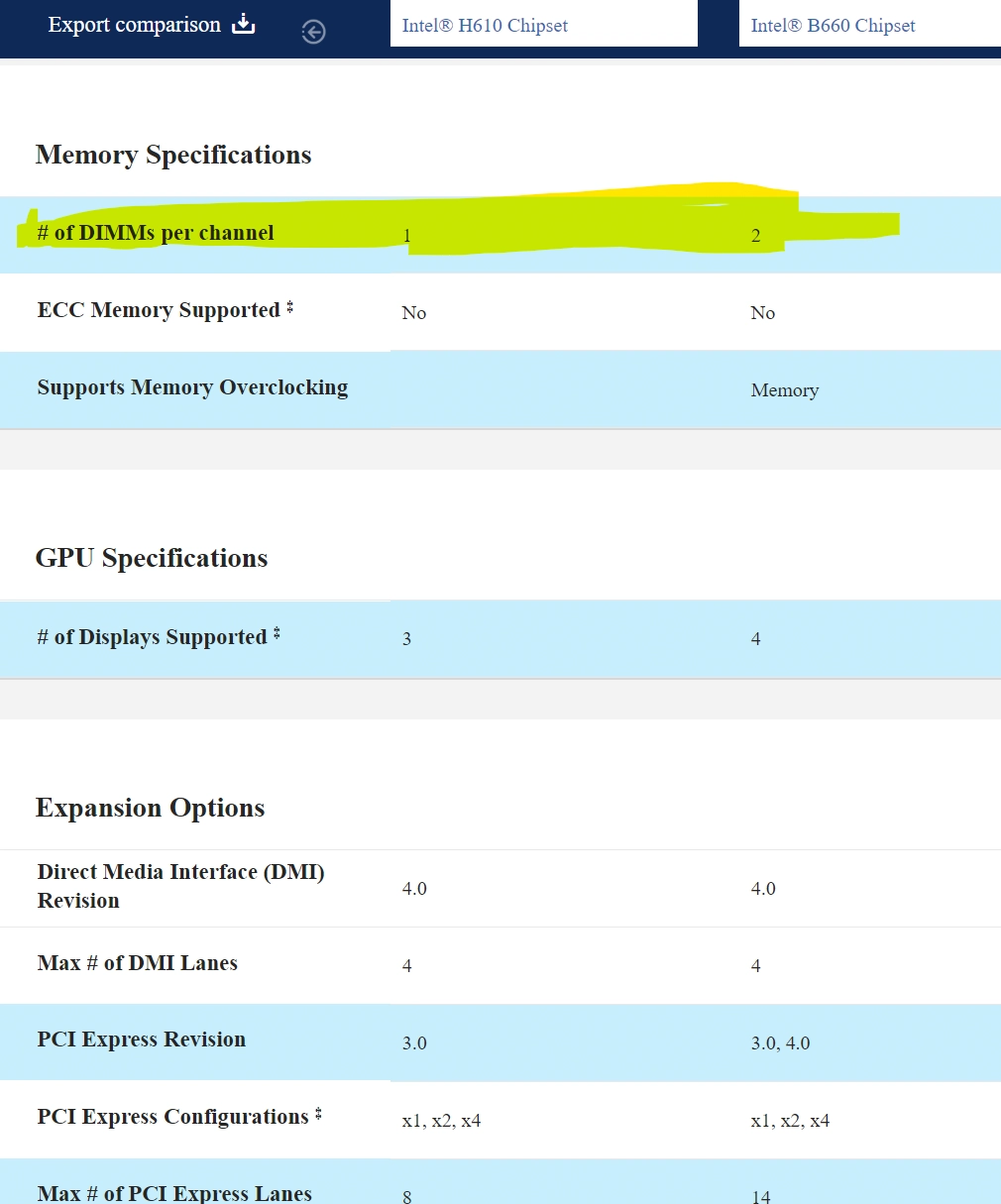Click the Export comparison text
The image size is (1001, 1204).
click(x=134, y=25)
